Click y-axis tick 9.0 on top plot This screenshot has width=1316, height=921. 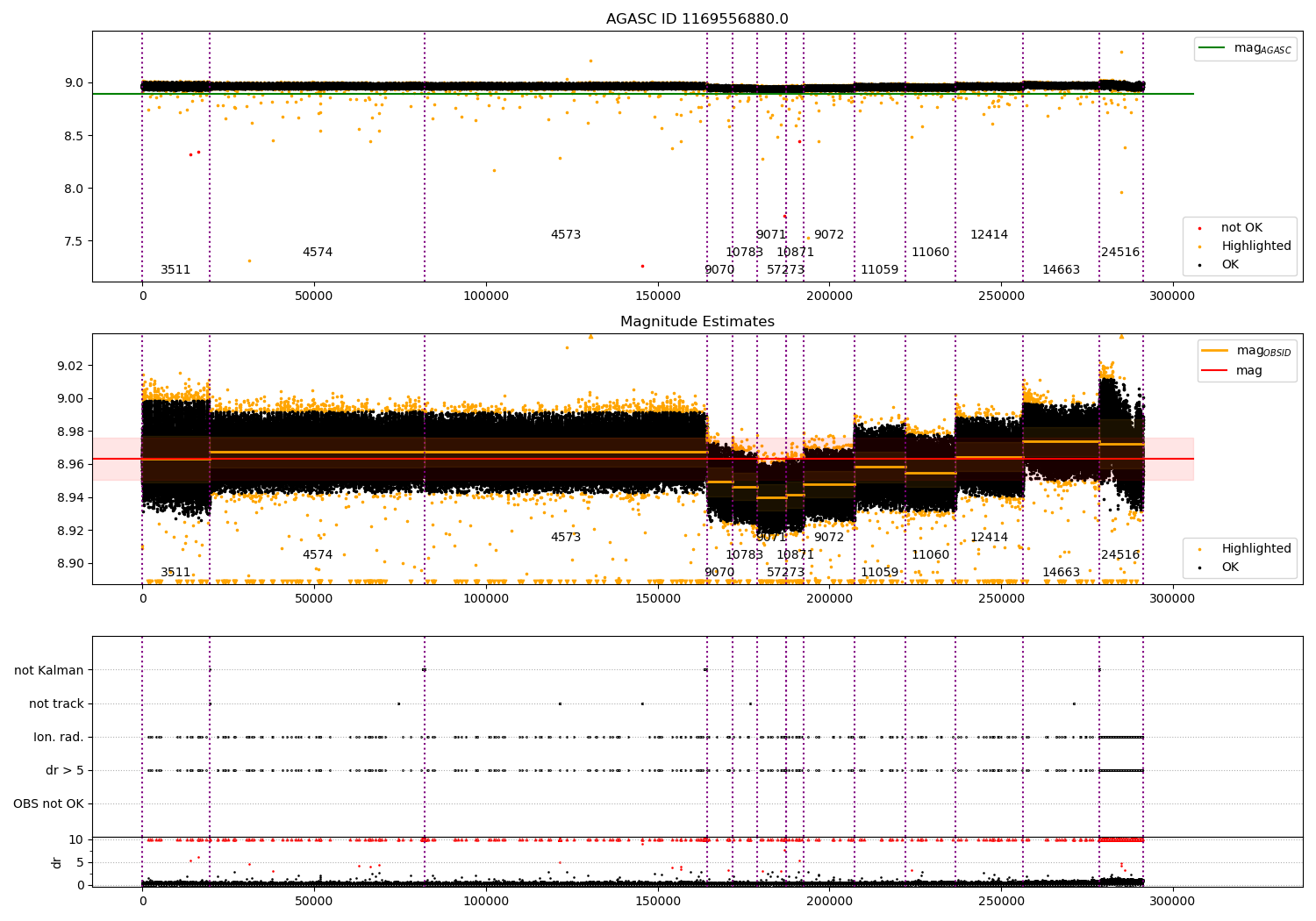point(74,83)
